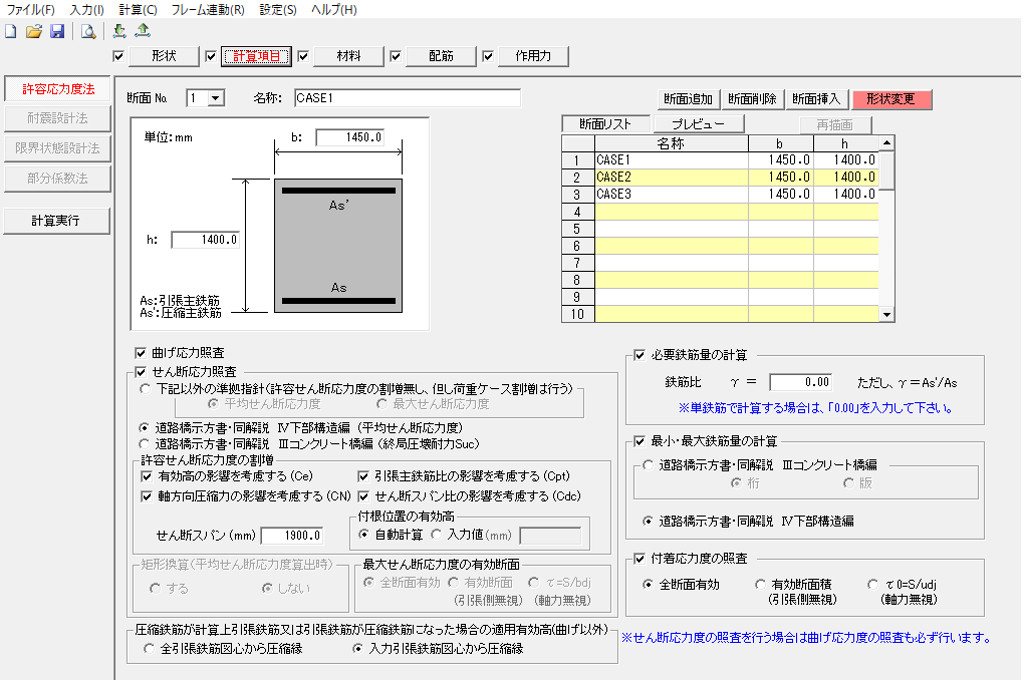Viewport: 1024px width, 682px height.
Task: Switch to the 断面リスト tab
Action: point(605,124)
